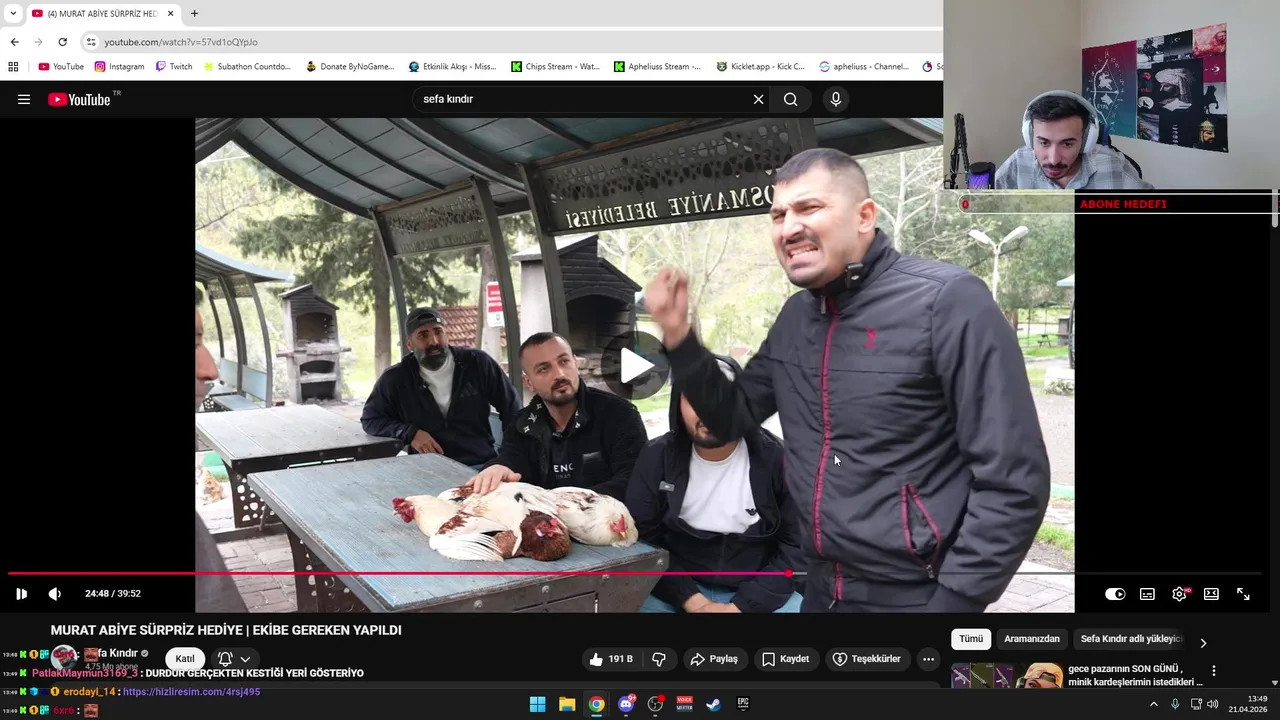Click the time display 24:48 / 39:52
Viewport: 1280px width, 720px height.
coord(113,594)
